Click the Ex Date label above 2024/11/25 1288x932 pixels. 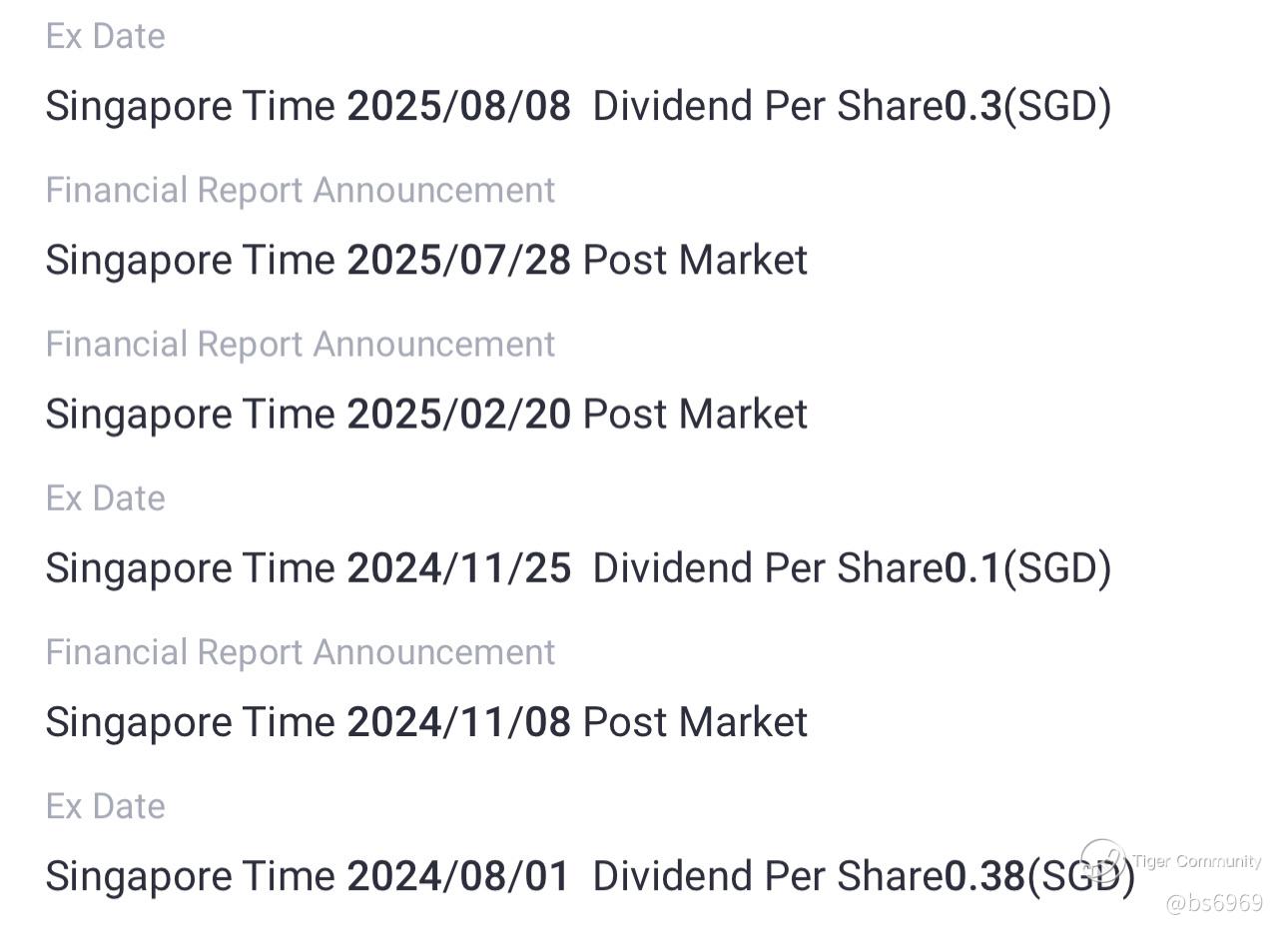(106, 497)
